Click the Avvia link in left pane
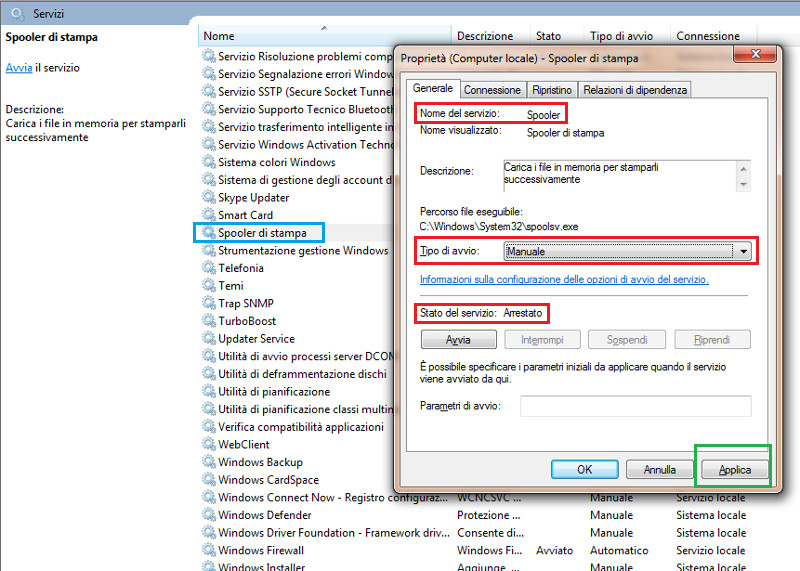Viewport: 800px width, 571px height. [x=19, y=67]
